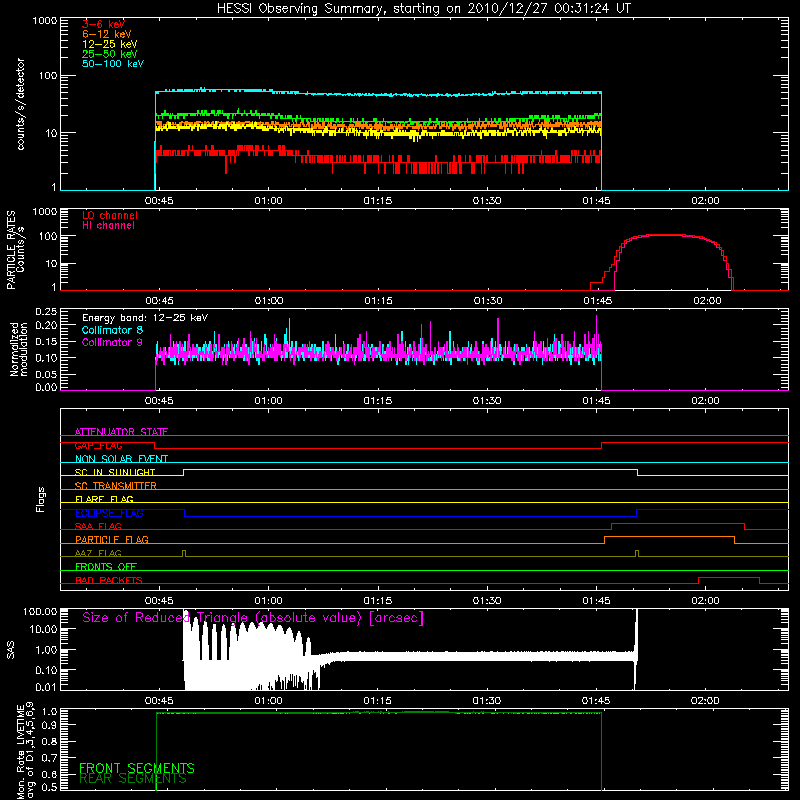Click '01:45' tick under the SAS panel
The image size is (800, 800).
(x=596, y=701)
